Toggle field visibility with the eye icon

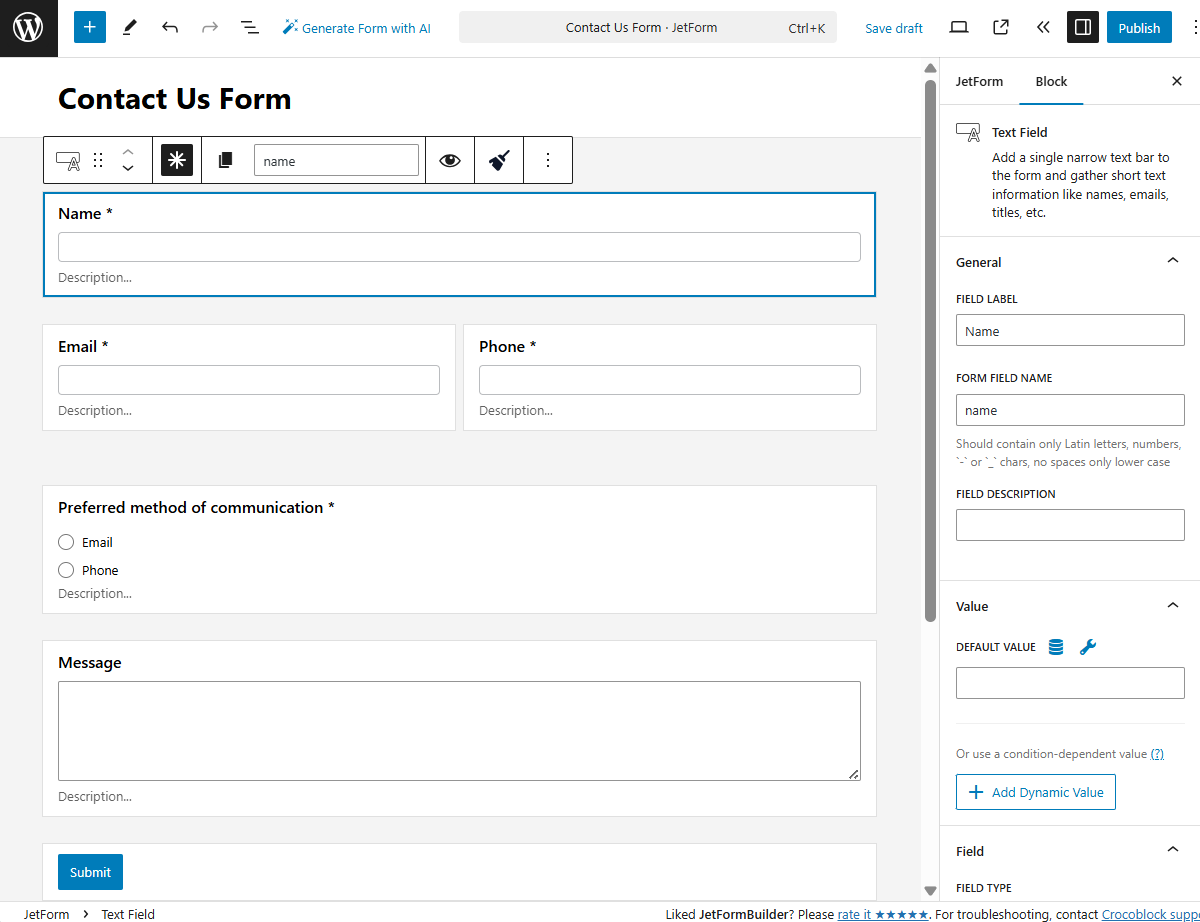[x=449, y=160]
